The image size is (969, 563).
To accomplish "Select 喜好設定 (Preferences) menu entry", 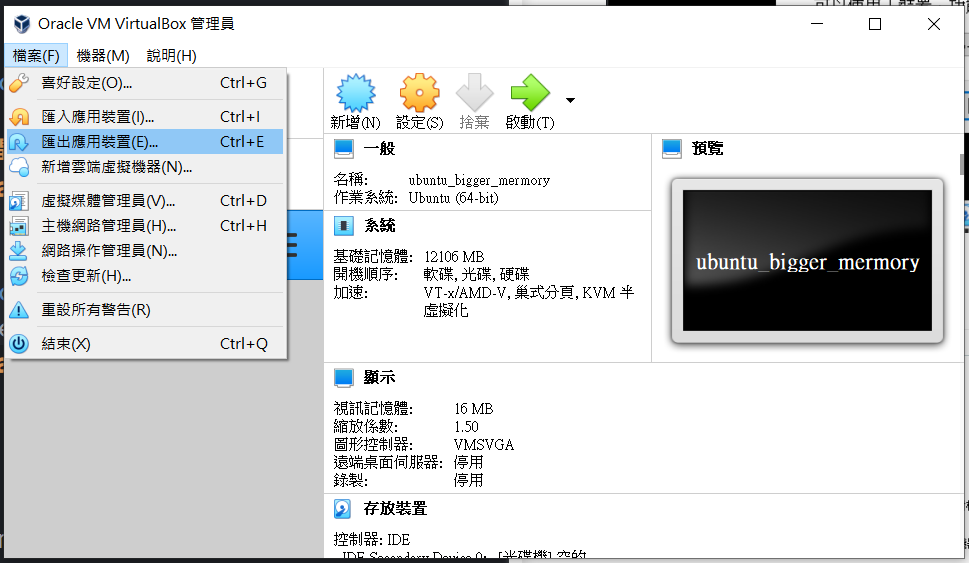I will pos(86,83).
